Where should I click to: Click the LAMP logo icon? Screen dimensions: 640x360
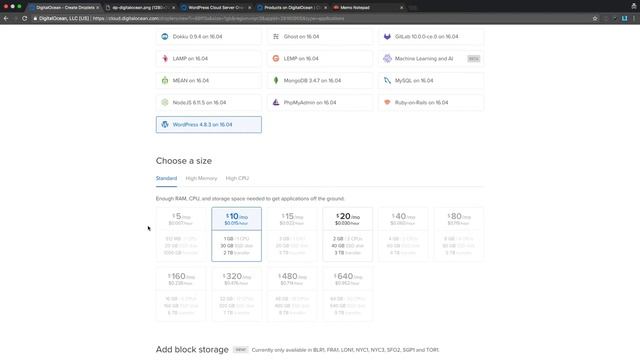[165, 58]
